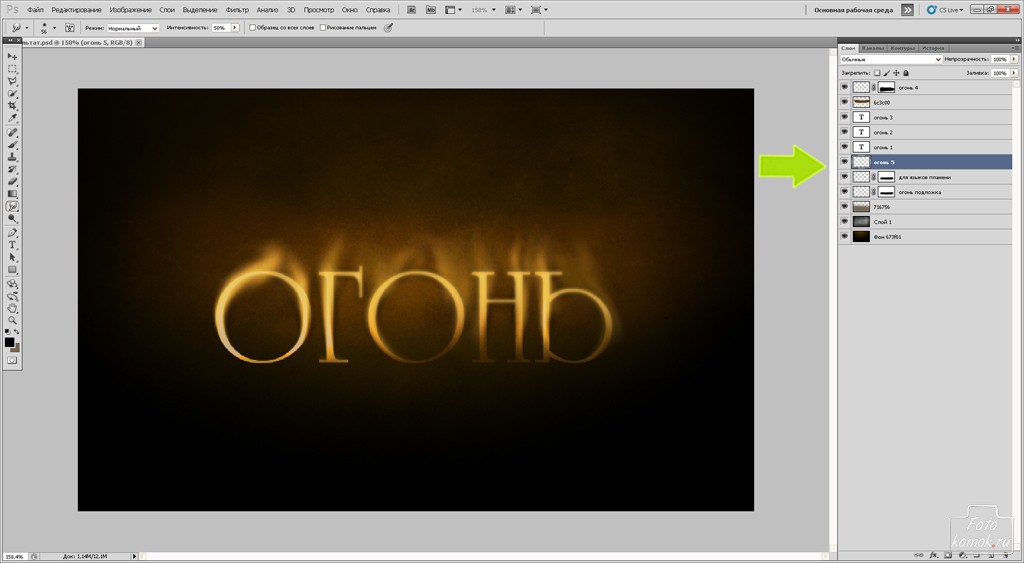1024x563 pixels.
Task: Open the 'Непрозрачность' opacity arrow
Action: (1014, 59)
